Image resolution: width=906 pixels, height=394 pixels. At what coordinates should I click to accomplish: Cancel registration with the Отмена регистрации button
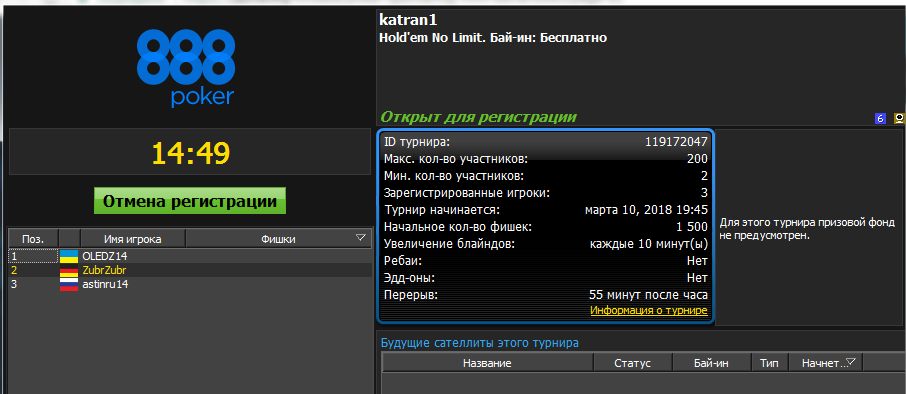pos(190,201)
